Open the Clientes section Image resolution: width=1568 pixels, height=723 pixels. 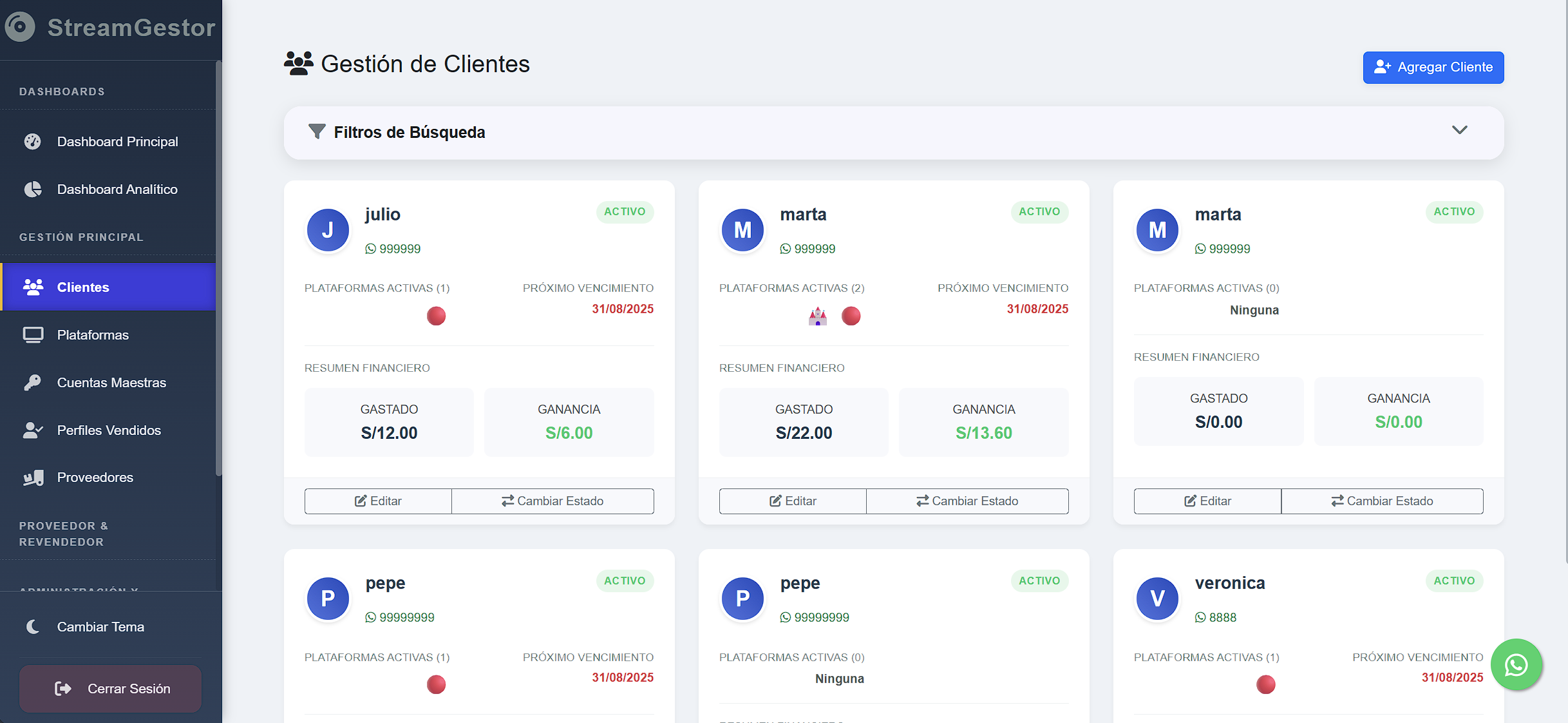point(83,287)
